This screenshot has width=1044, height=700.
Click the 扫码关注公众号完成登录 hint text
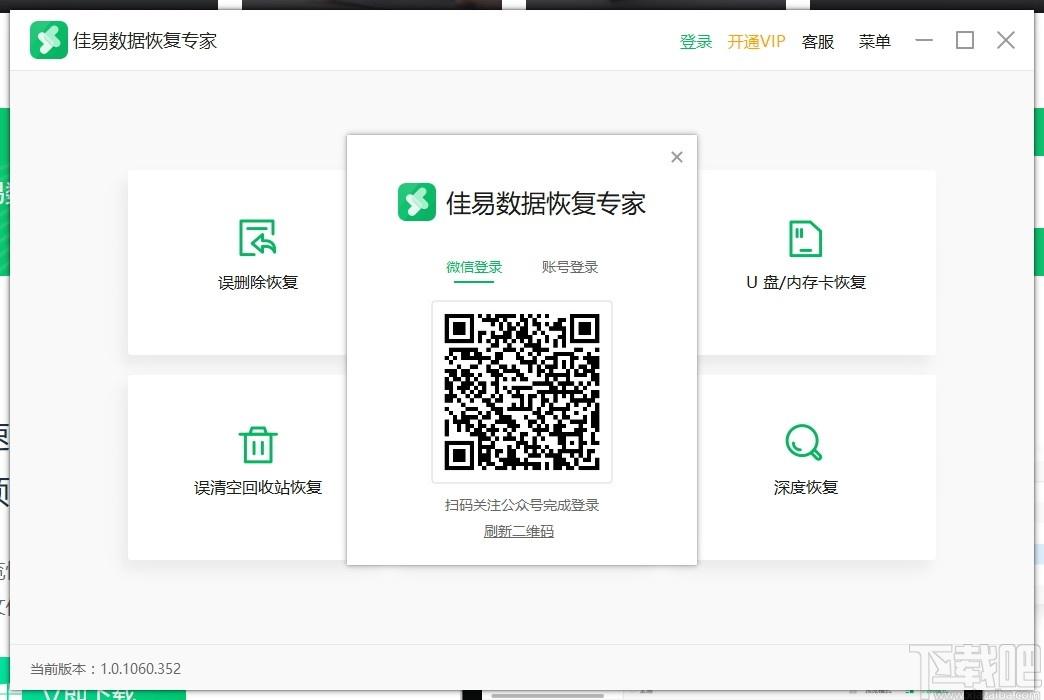pos(522,505)
